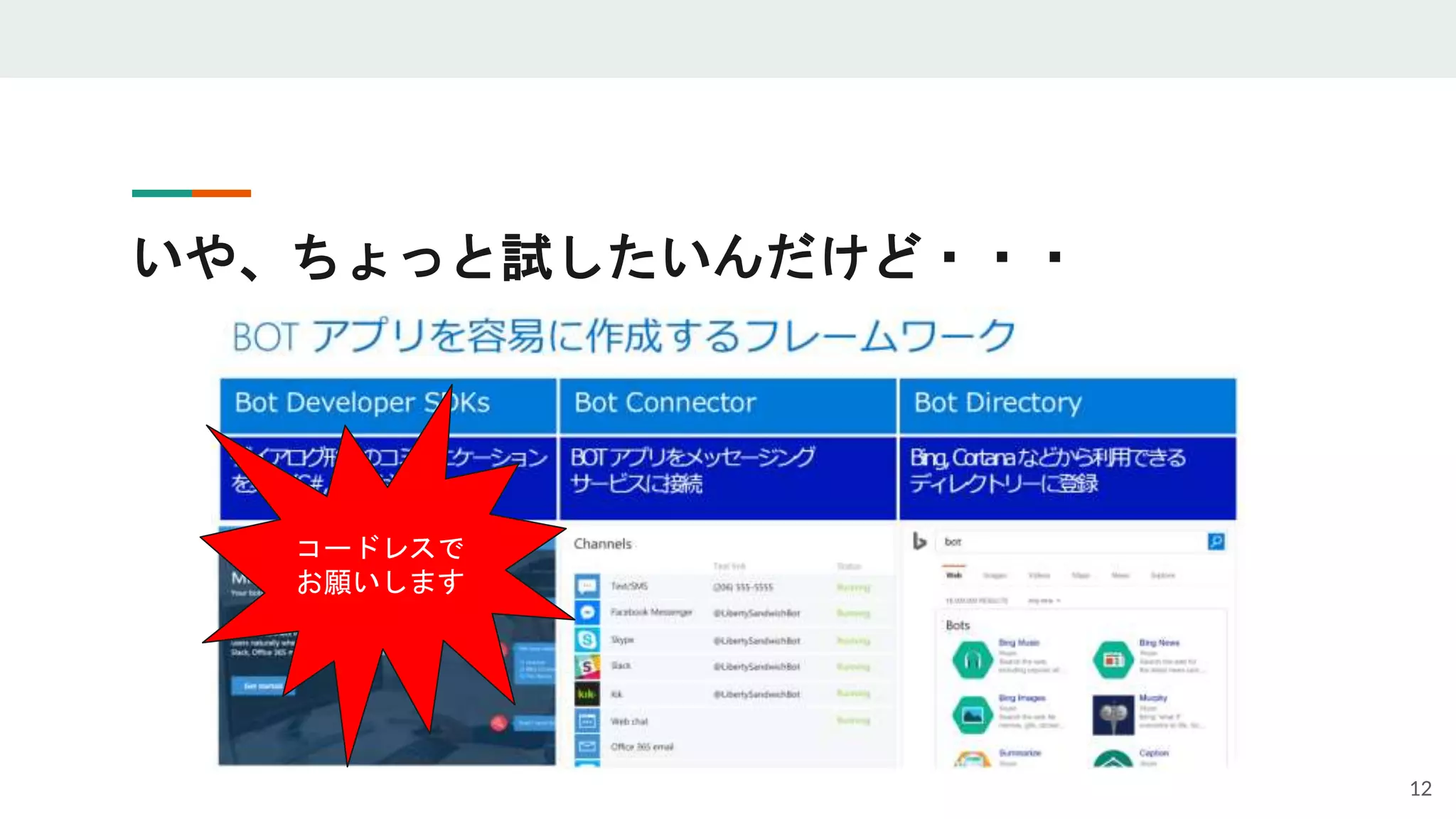The width and height of the screenshot is (1456, 819).
Task: Click the Kik row '@LibertySandwichBot' link
Action: [x=757, y=694]
